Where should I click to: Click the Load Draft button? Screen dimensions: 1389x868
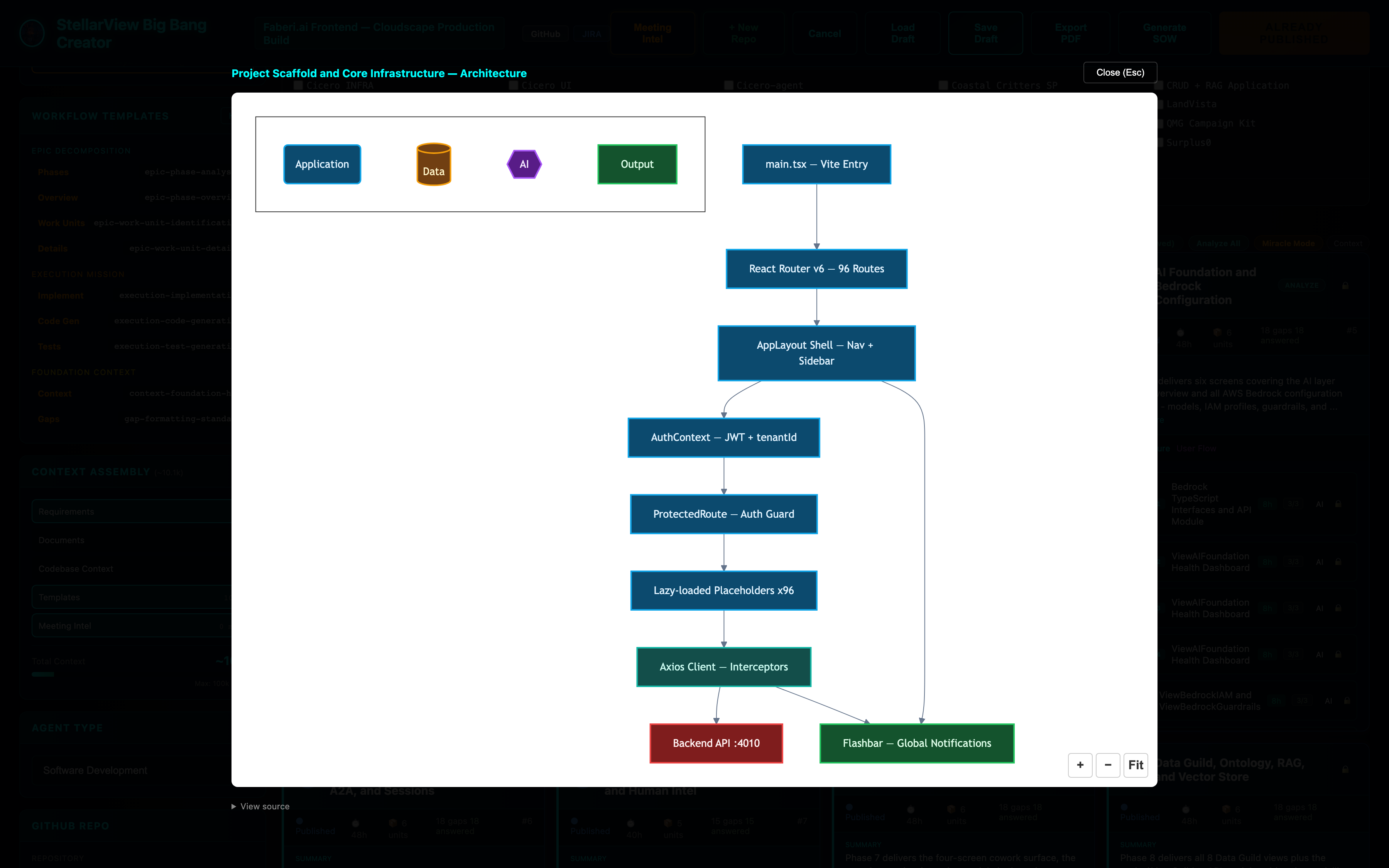click(903, 33)
